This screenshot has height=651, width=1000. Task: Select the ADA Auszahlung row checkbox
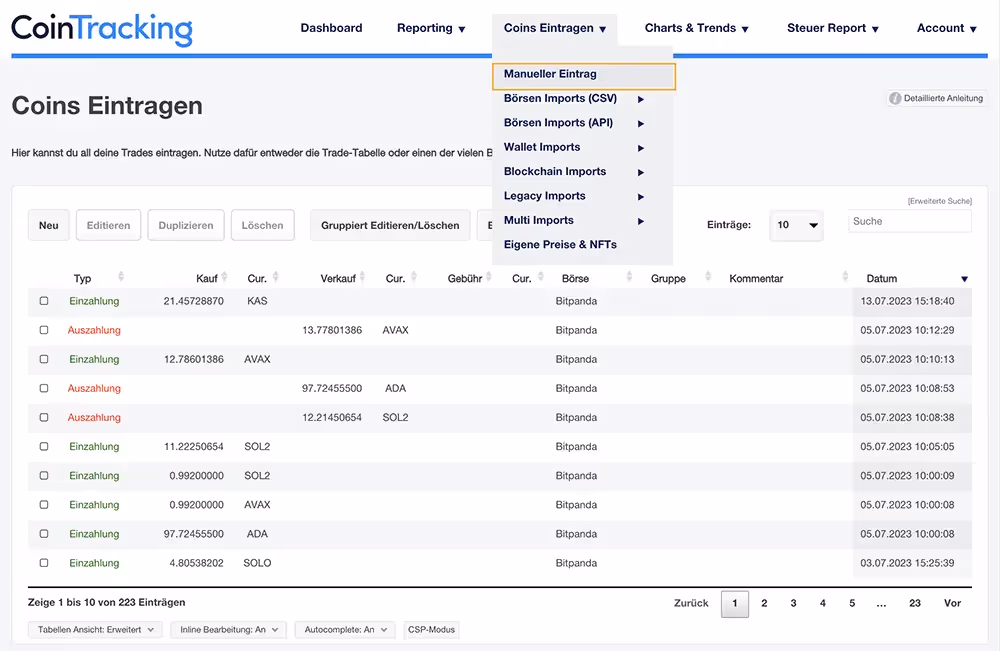44,388
